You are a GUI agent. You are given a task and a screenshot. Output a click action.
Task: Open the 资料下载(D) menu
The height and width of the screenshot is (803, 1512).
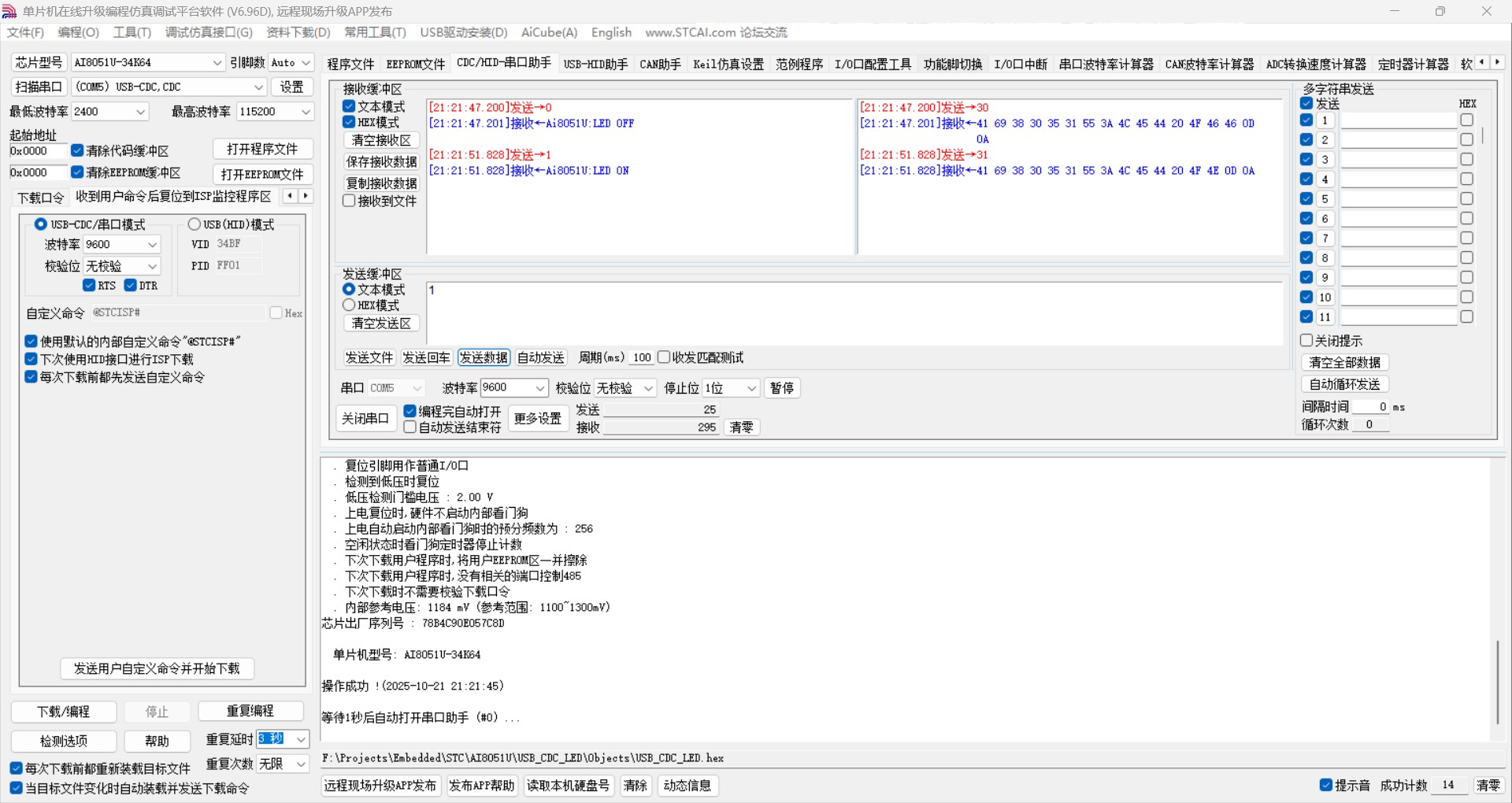298,32
